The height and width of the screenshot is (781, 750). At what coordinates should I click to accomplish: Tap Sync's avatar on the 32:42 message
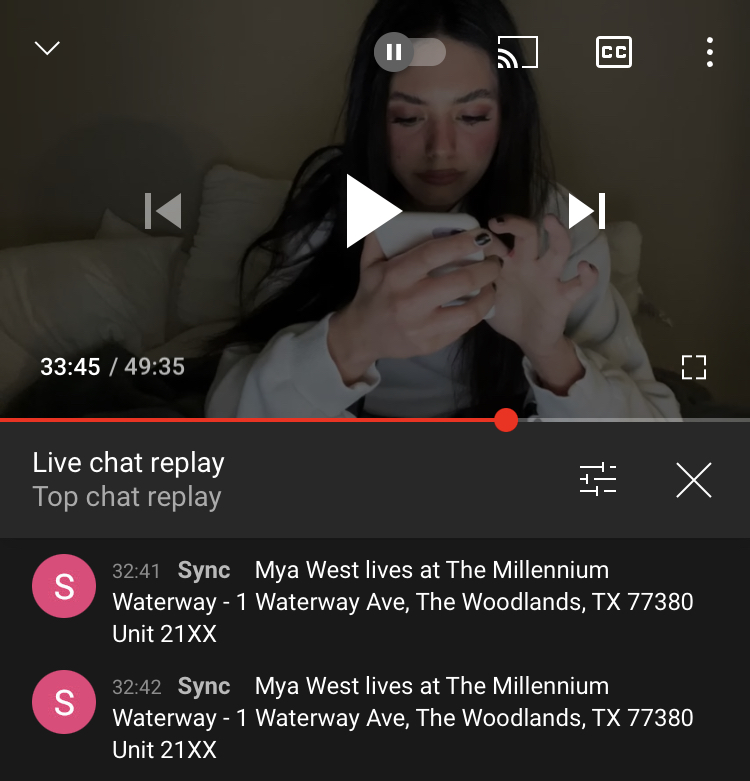[64, 702]
